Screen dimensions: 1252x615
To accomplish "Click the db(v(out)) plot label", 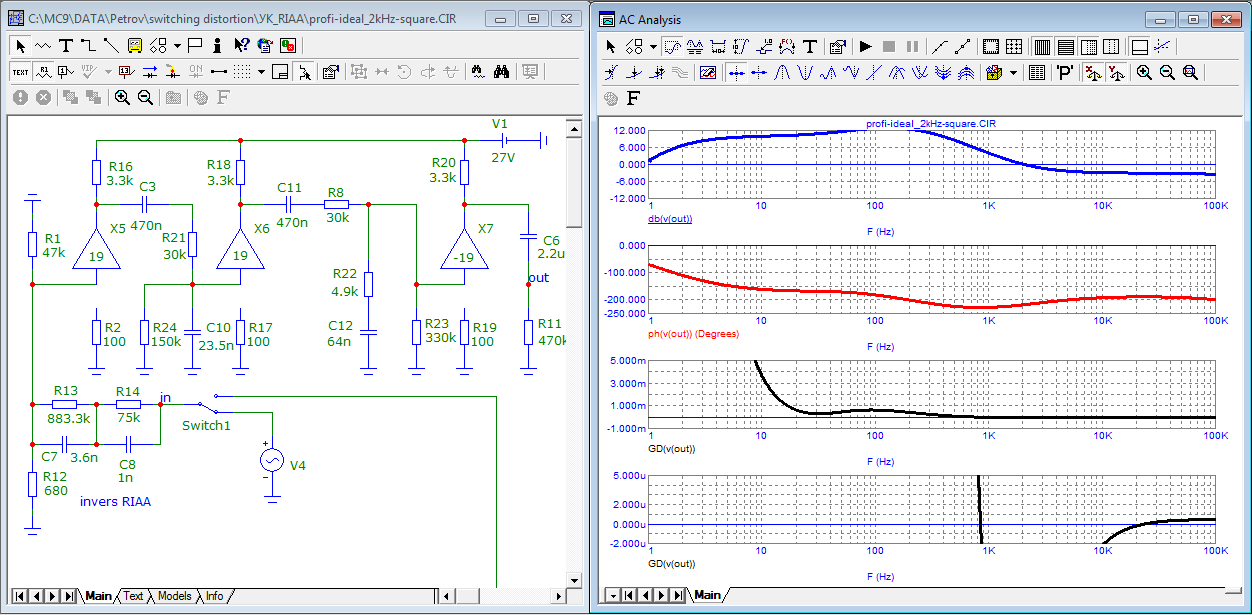I will tap(670, 218).
